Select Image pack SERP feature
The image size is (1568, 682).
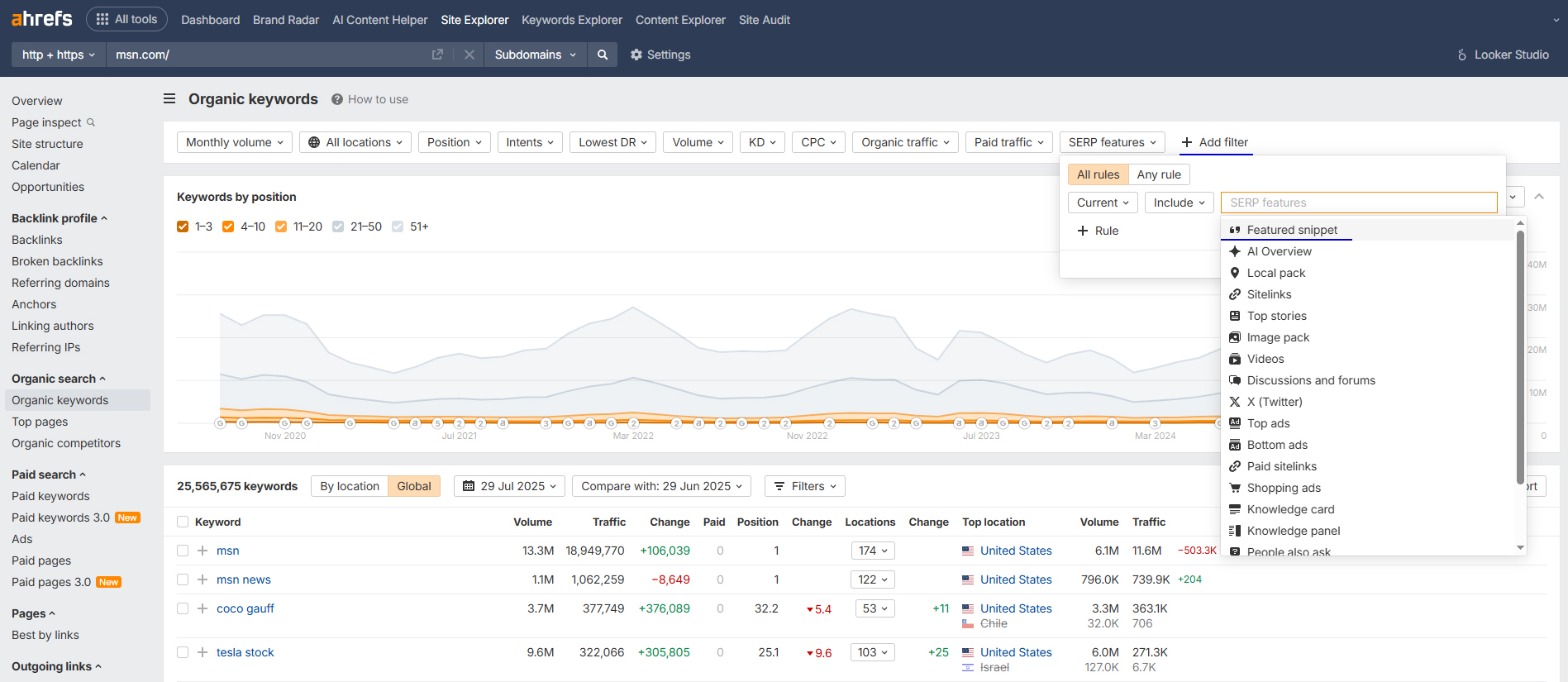[x=1369, y=337]
